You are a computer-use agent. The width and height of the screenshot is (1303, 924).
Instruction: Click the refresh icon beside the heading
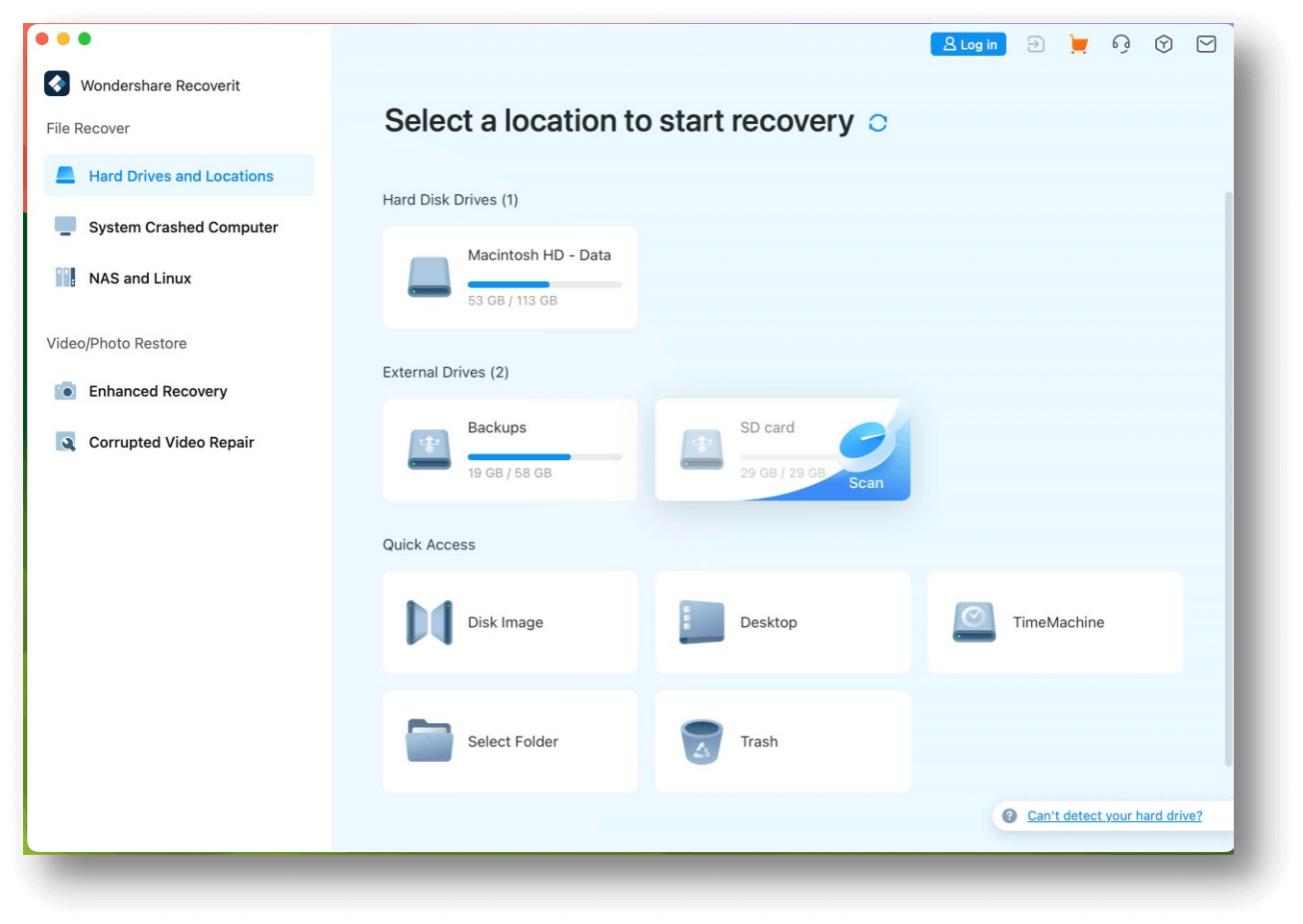(876, 122)
